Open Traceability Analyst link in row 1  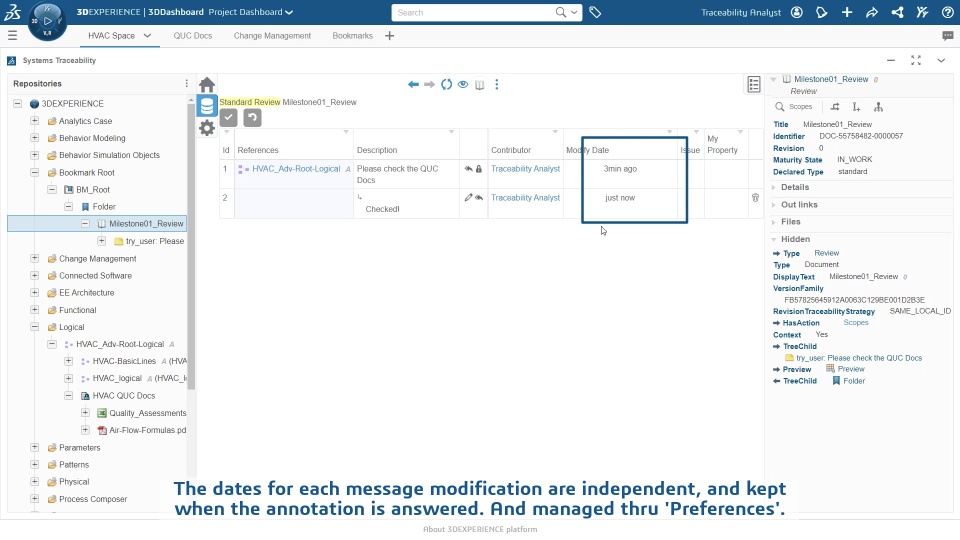click(x=525, y=168)
